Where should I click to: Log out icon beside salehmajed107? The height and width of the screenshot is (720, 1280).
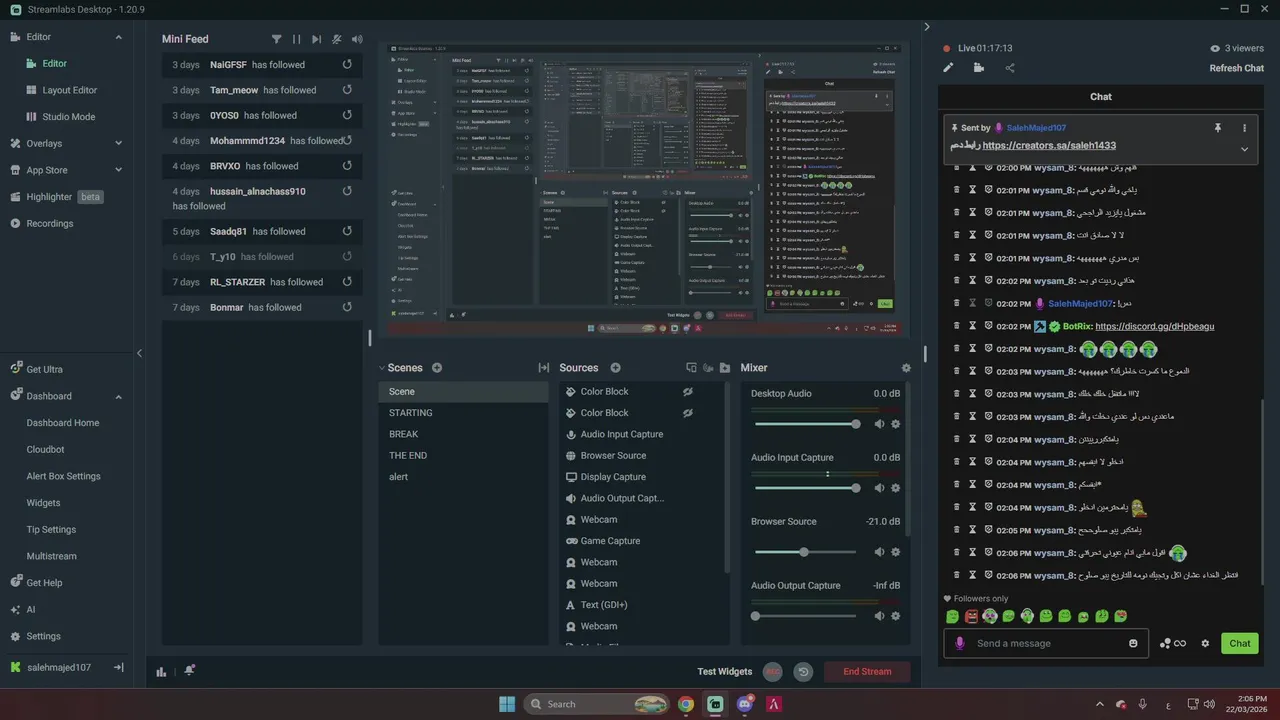118,667
